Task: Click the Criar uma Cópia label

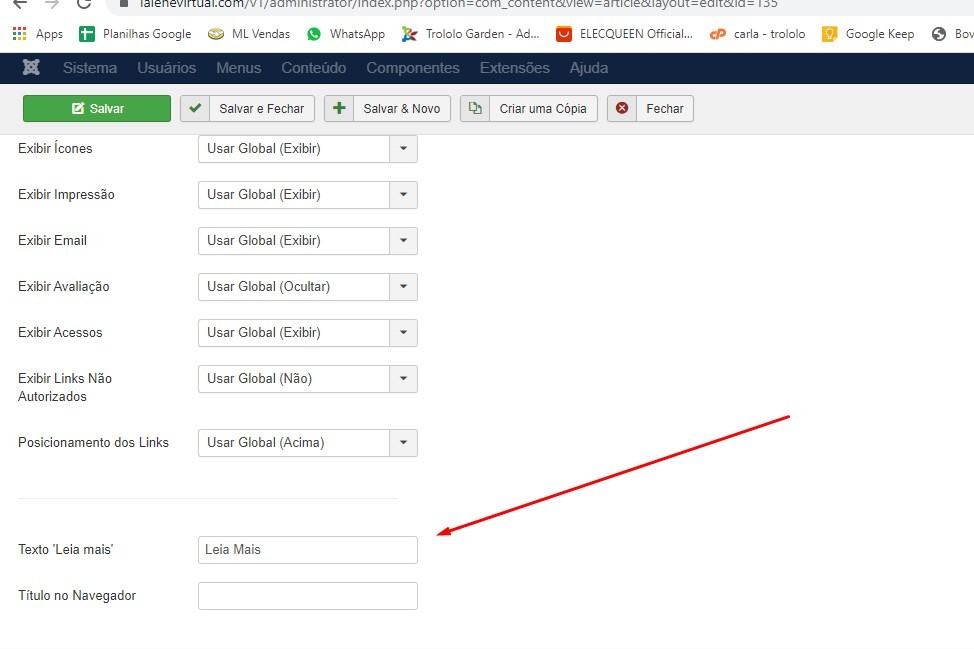Action: click(543, 109)
